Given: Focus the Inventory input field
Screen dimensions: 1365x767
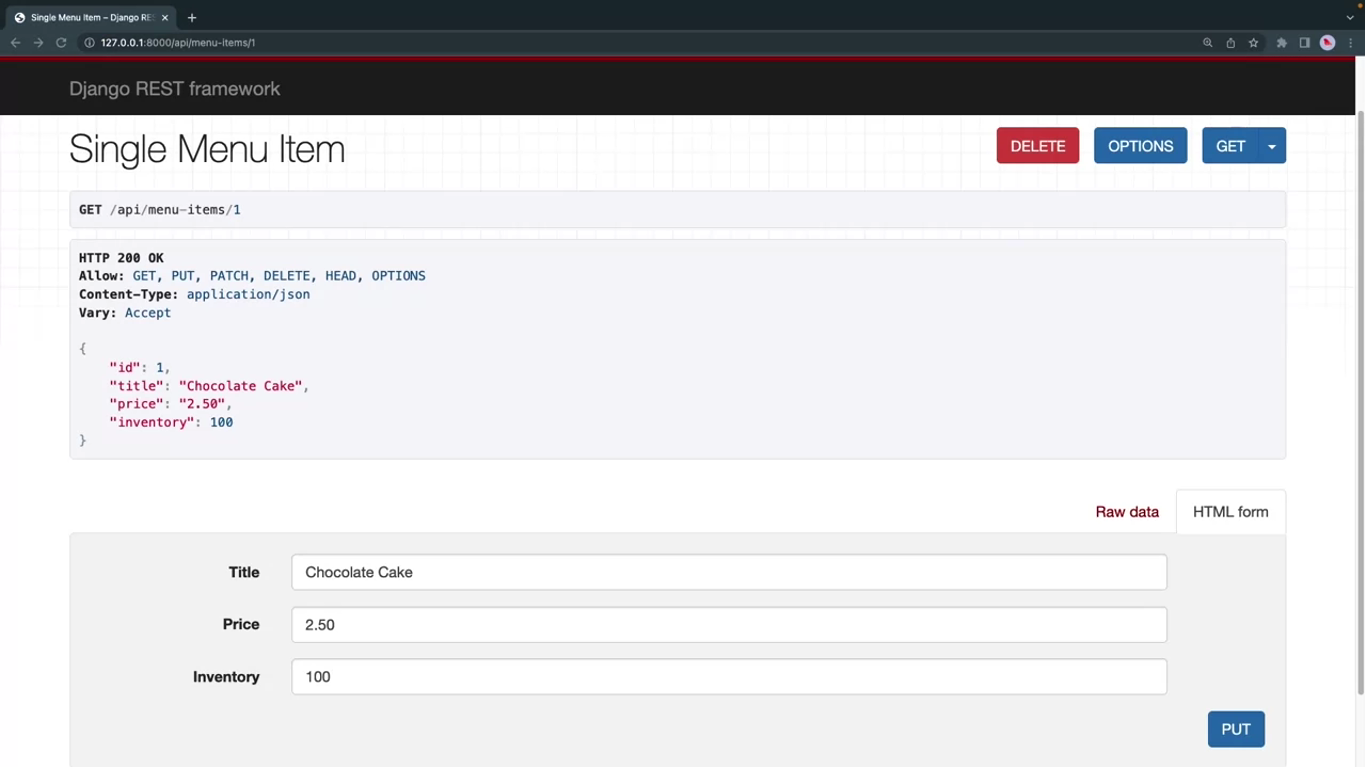Looking at the screenshot, I should (729, 677).
